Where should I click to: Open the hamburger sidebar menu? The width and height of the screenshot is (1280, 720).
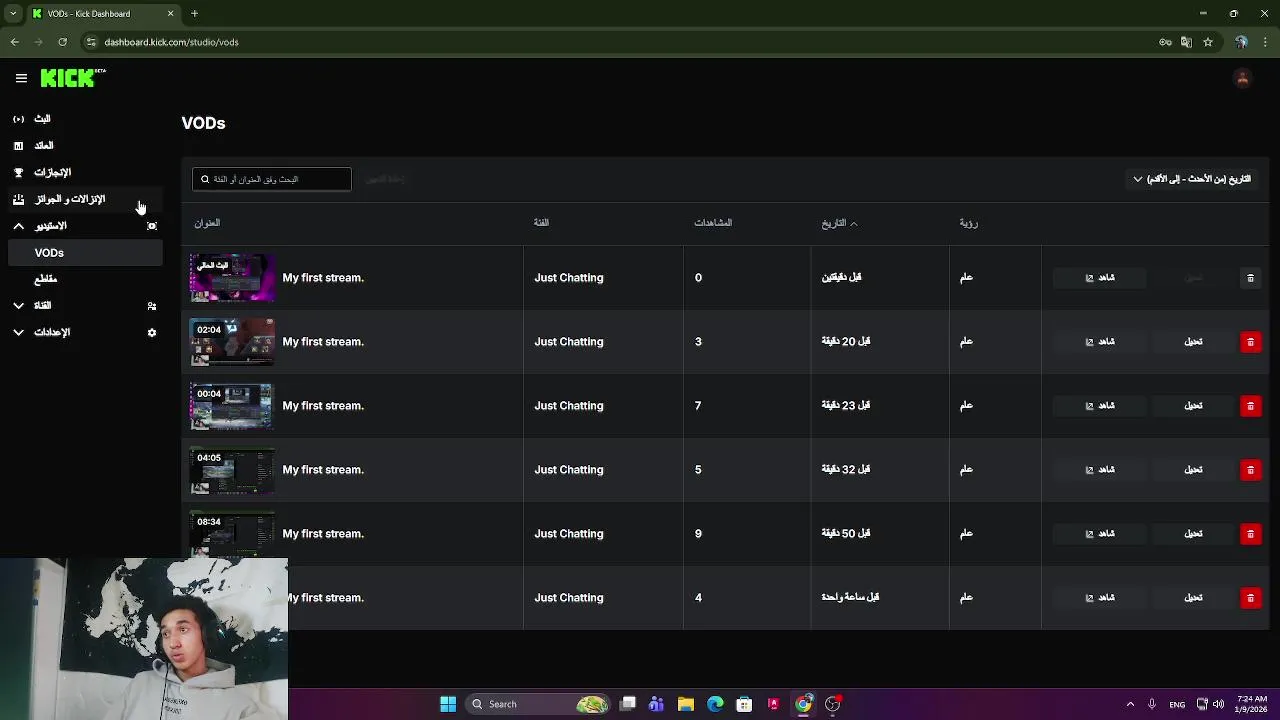(x=21, y=78)
